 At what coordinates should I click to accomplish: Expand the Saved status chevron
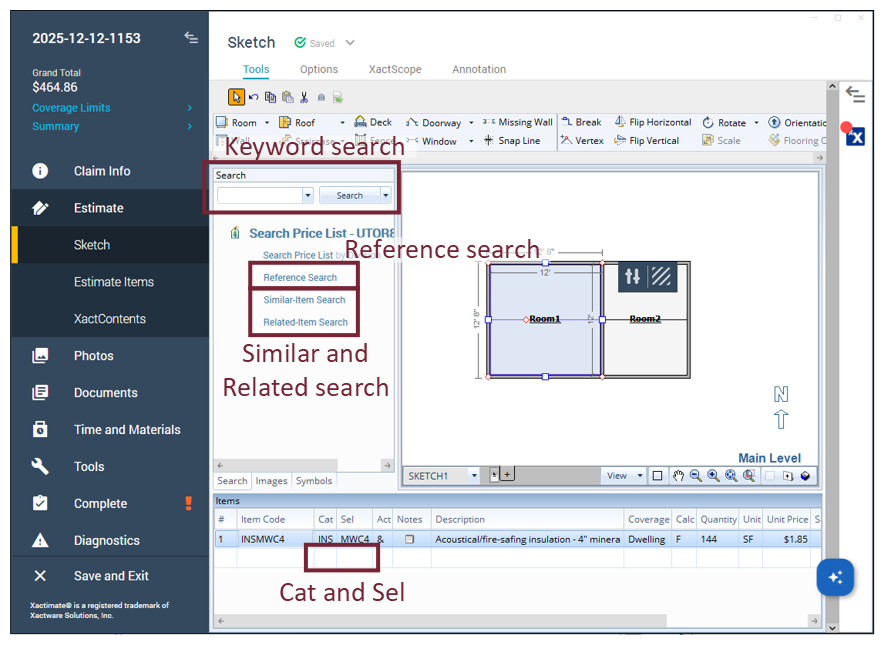[x=350, y=43]
